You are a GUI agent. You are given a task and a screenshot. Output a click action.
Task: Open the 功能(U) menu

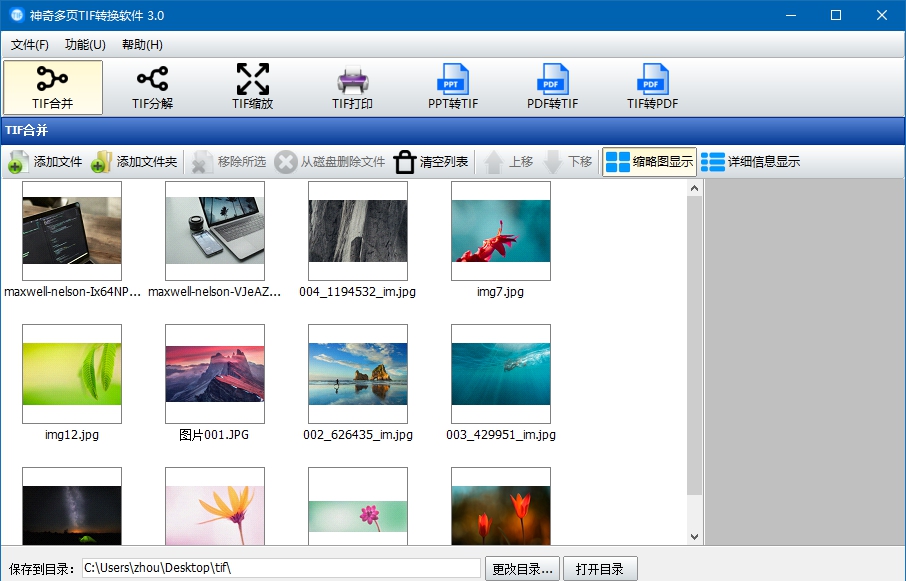pyautogui.click(x=86, y=44)
